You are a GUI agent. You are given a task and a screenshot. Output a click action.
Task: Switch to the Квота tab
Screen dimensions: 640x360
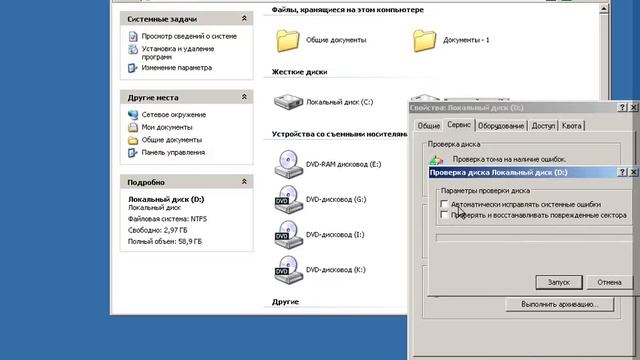(x=571, y=126)
